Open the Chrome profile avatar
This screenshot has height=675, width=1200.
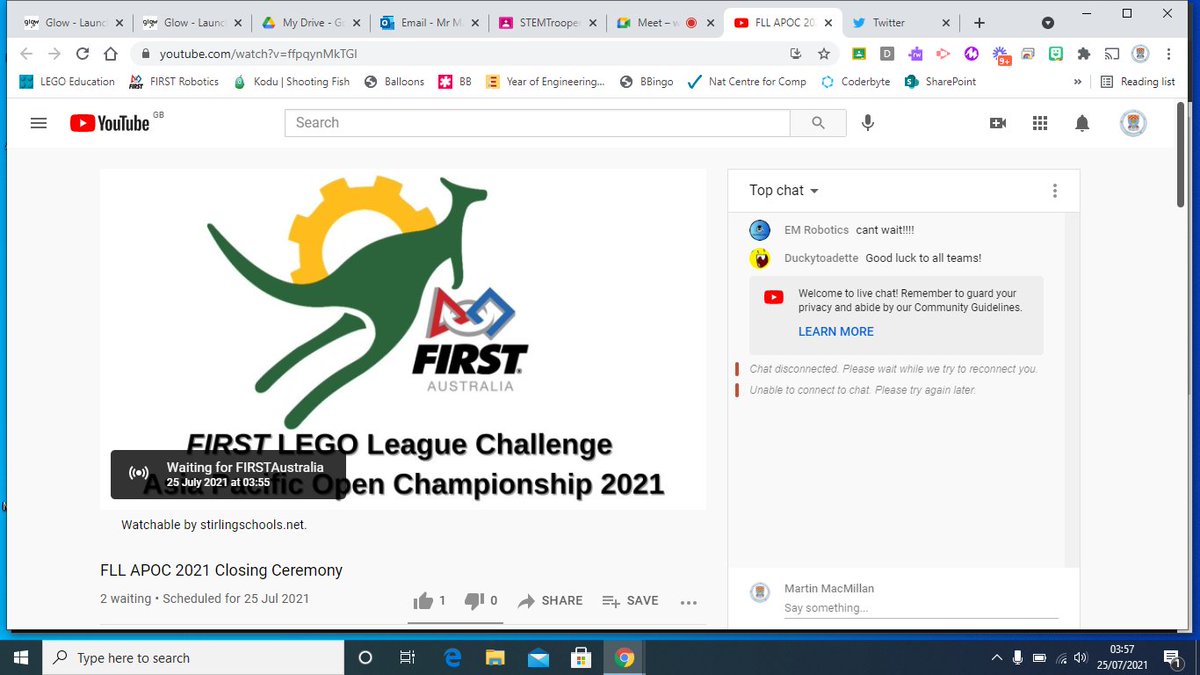tap(1140, 54)
